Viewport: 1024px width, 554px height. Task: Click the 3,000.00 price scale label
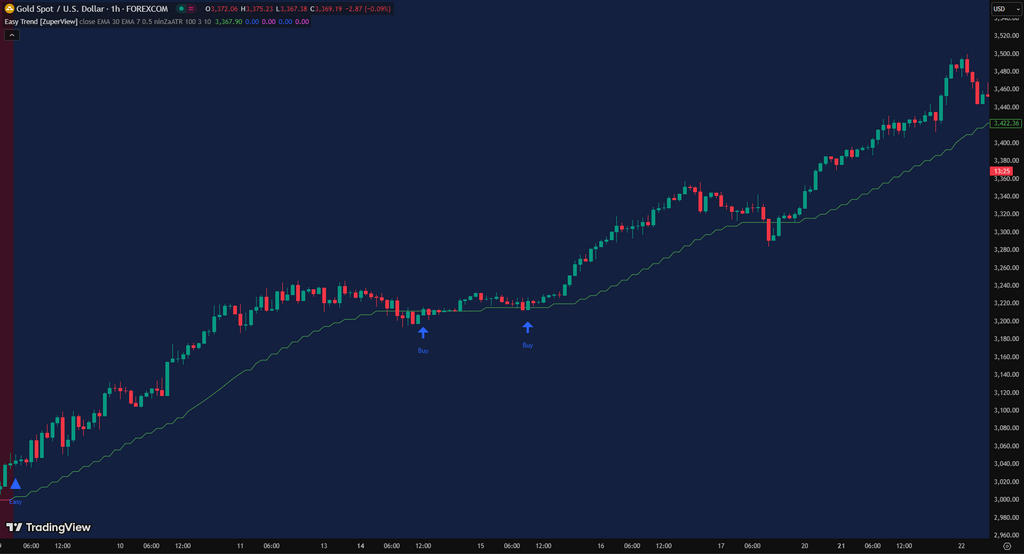click(1006, 499)
